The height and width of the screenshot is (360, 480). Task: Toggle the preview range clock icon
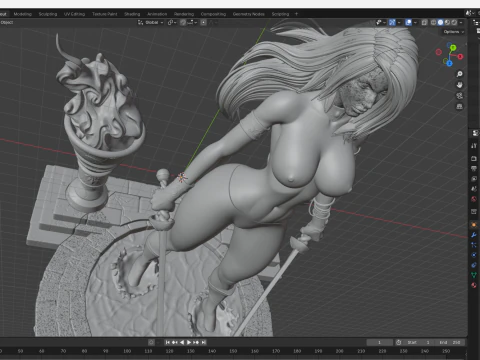tap(398, 342)
